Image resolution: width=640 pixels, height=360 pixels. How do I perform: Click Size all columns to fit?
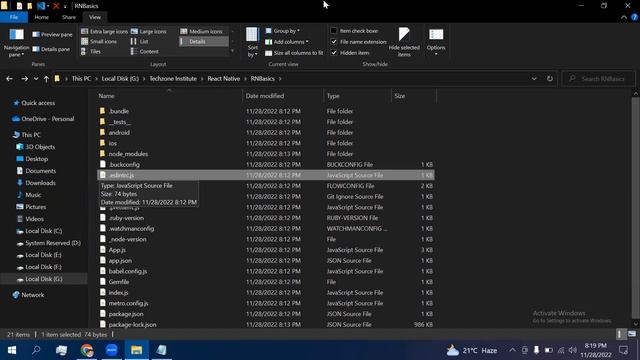[294, 53]
